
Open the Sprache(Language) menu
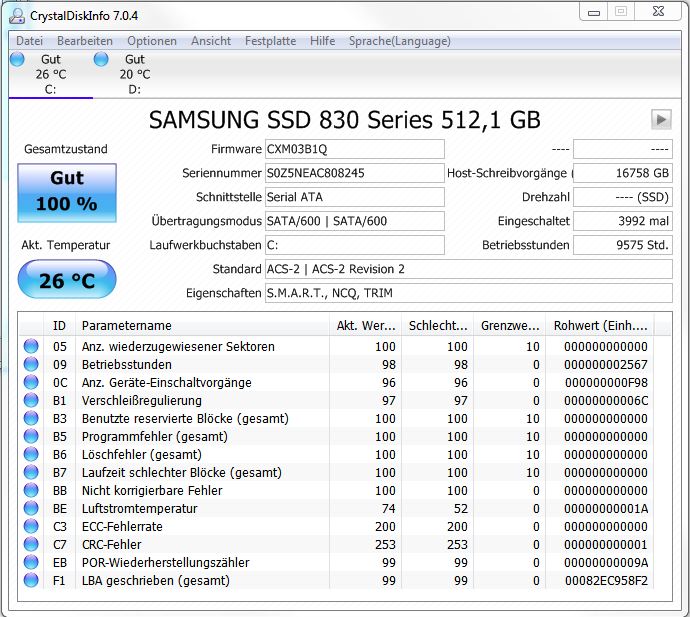[400, 41]
